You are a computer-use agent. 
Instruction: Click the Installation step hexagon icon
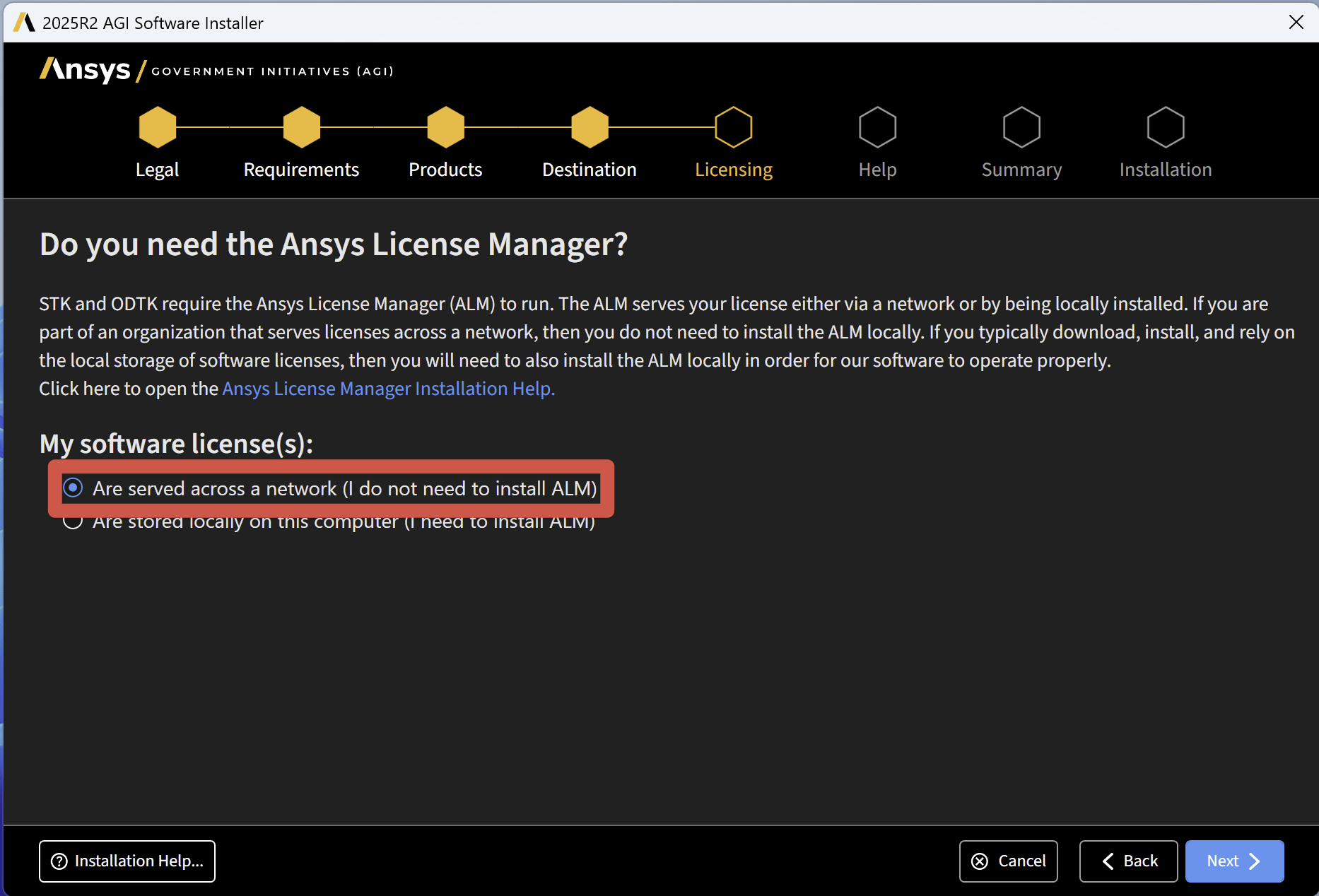click(1166, 127)
